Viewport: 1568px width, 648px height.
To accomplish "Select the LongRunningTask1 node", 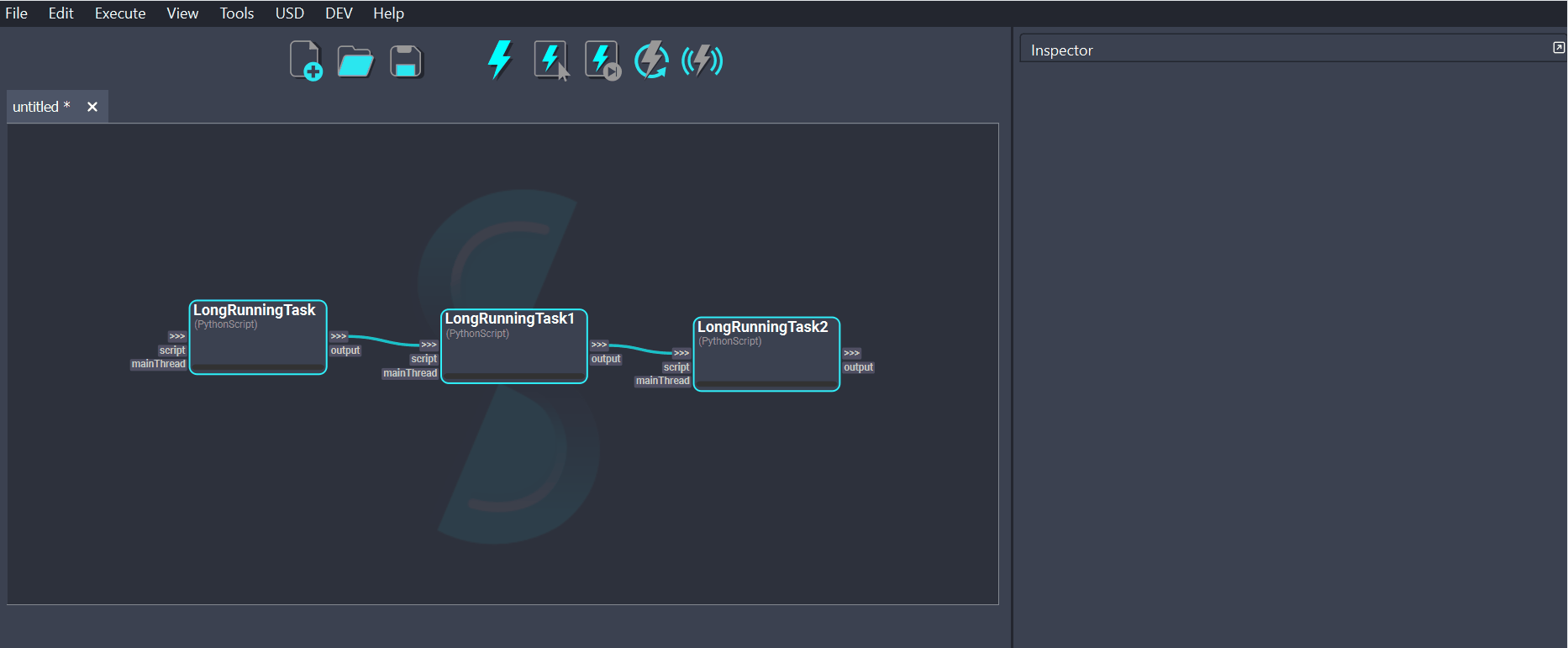I will (513, 350).
